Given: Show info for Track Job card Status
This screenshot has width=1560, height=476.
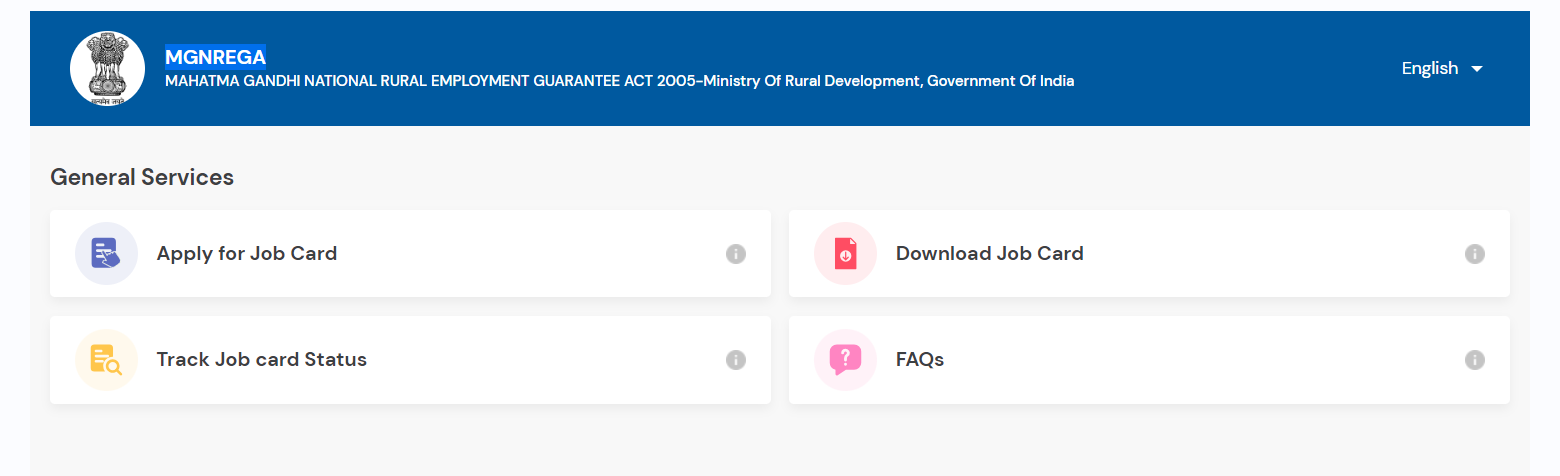Looking at the screenshot, I should pyautogui.click(x=736, y=360).
